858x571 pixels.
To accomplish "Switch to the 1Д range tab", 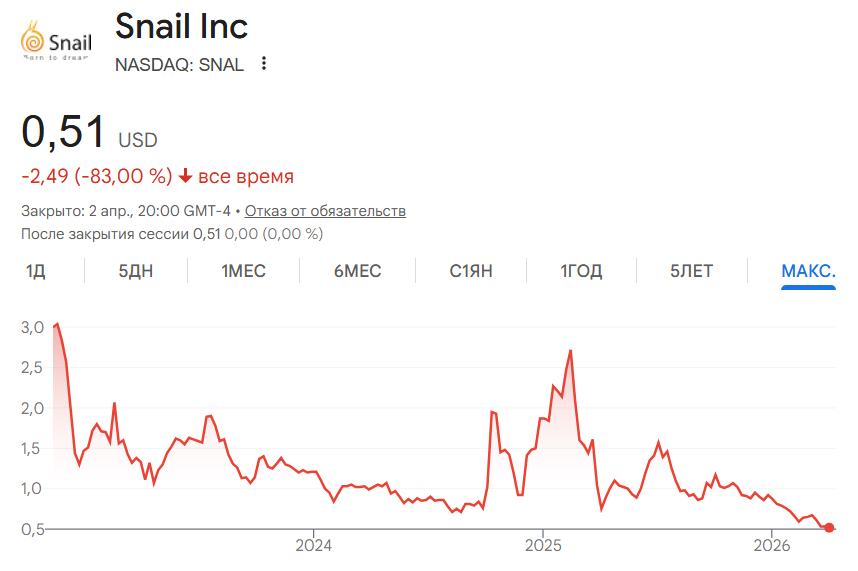I will (x=36, y=271).
